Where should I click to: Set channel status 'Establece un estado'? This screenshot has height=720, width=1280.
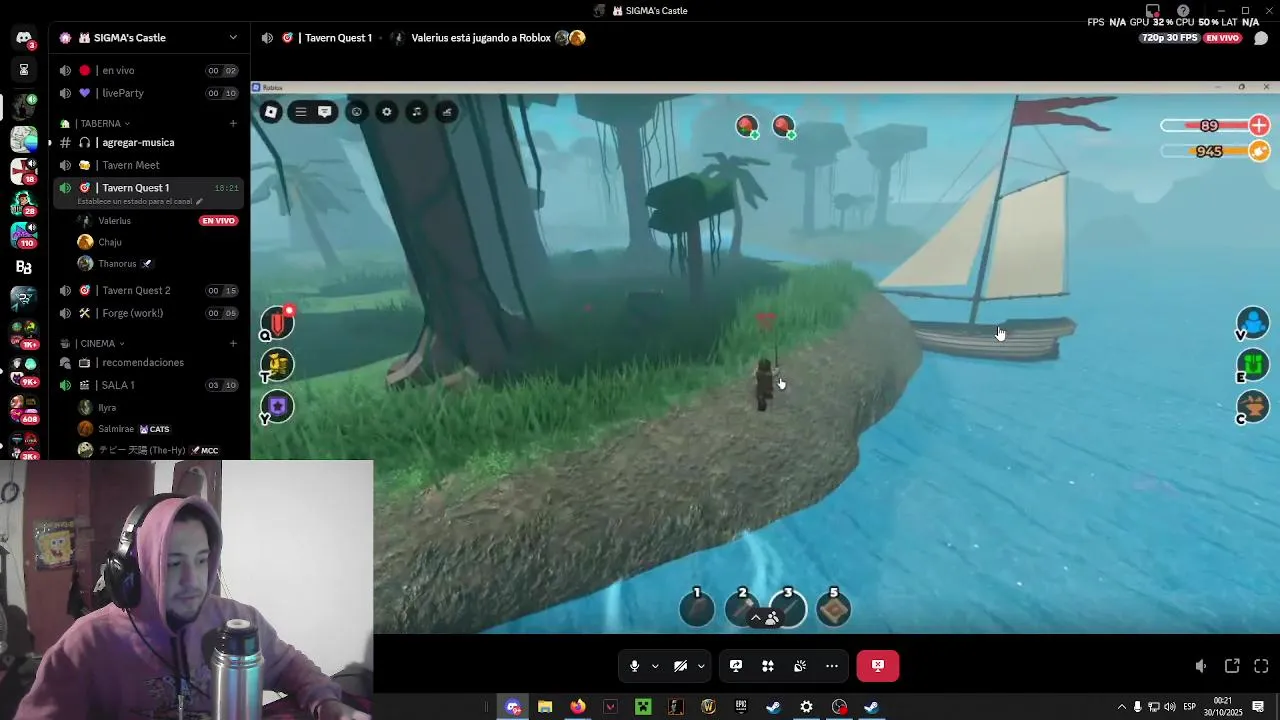140,202
